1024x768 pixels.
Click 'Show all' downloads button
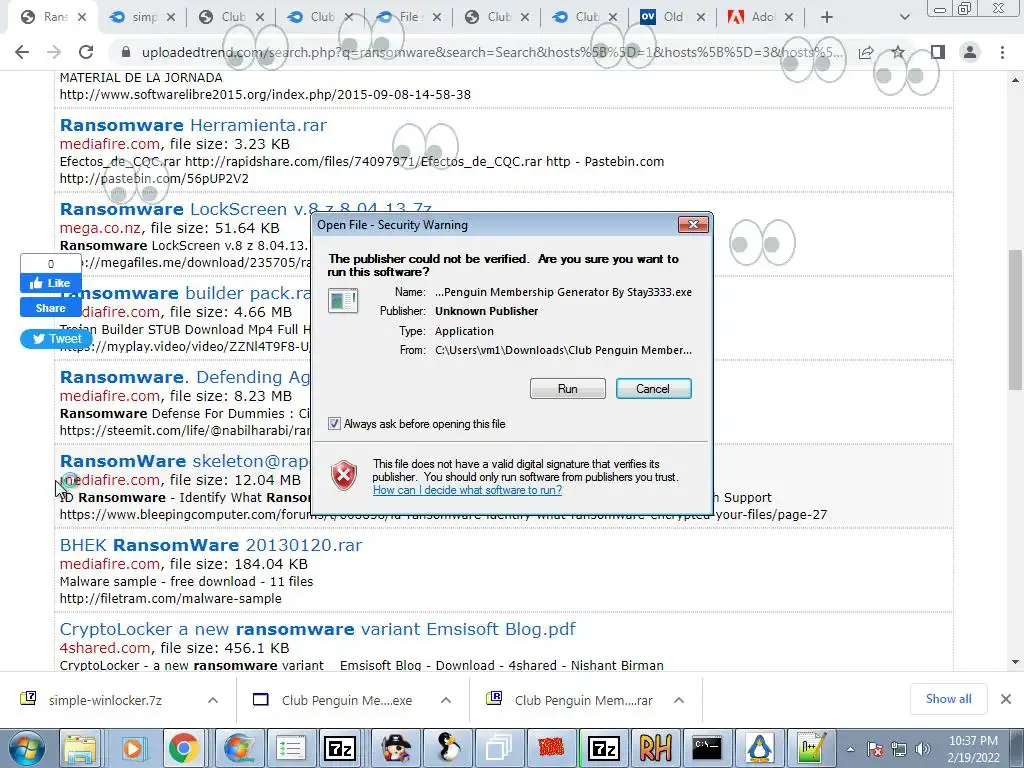tap(948, 699)
